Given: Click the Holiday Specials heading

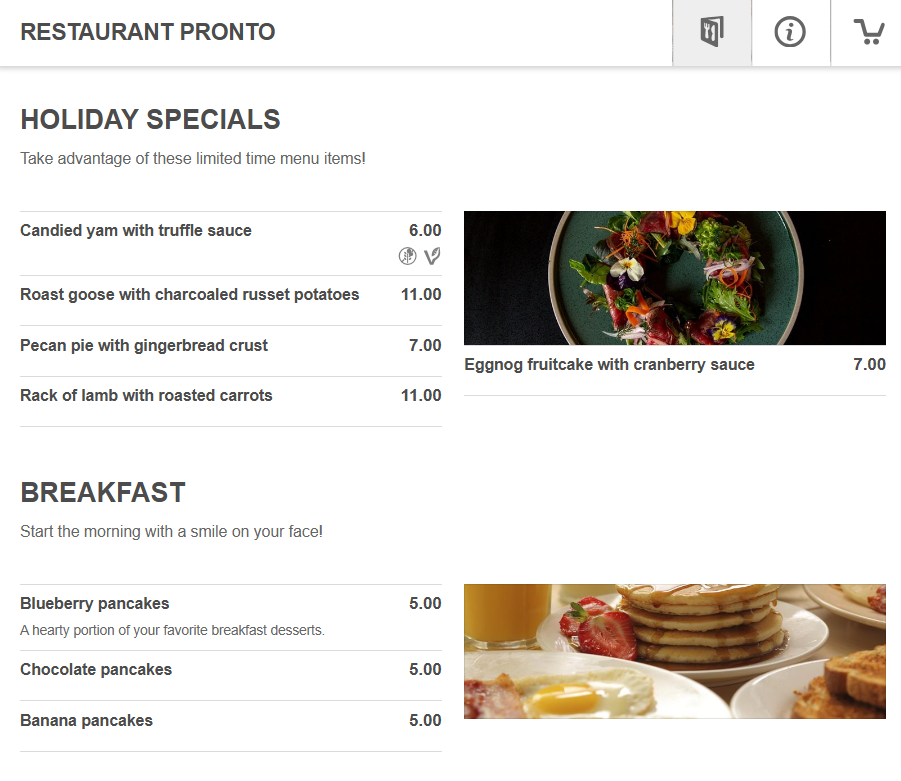Looking at the screenshot, I should coord(150,120).
